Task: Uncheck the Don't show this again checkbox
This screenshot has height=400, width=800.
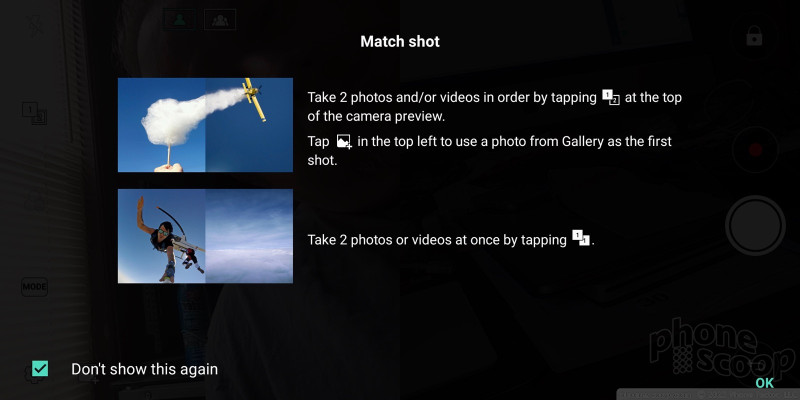Action: pos(40,368)
